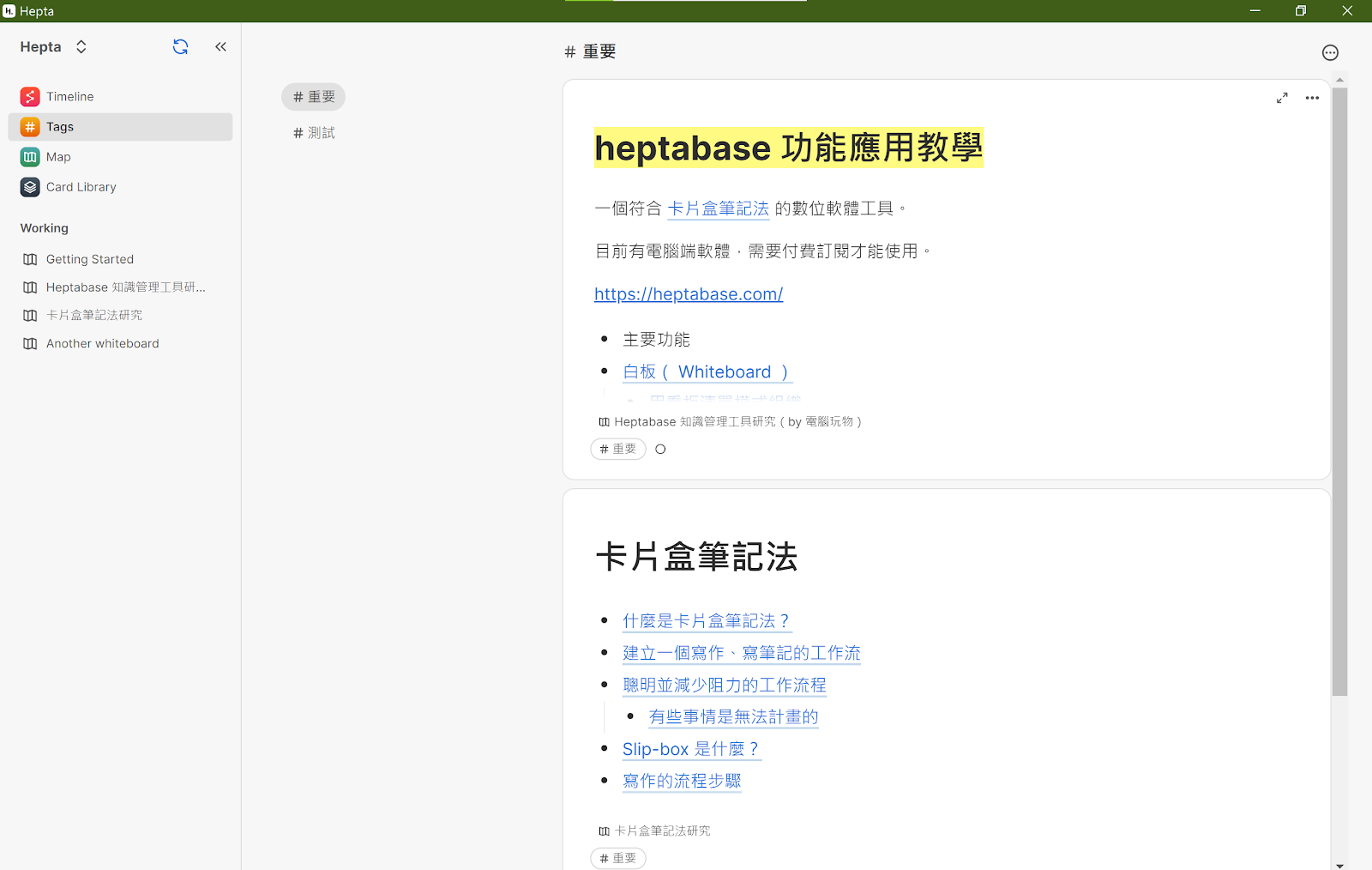1372x870 pixels.
Task: Click the Timeline icon
Action: pos(30,96)
